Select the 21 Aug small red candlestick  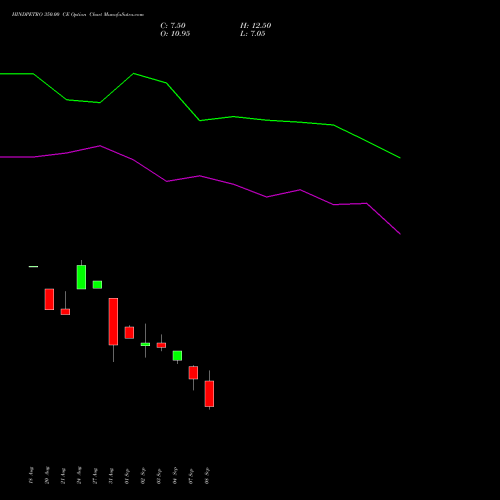(x=65, y=312)
